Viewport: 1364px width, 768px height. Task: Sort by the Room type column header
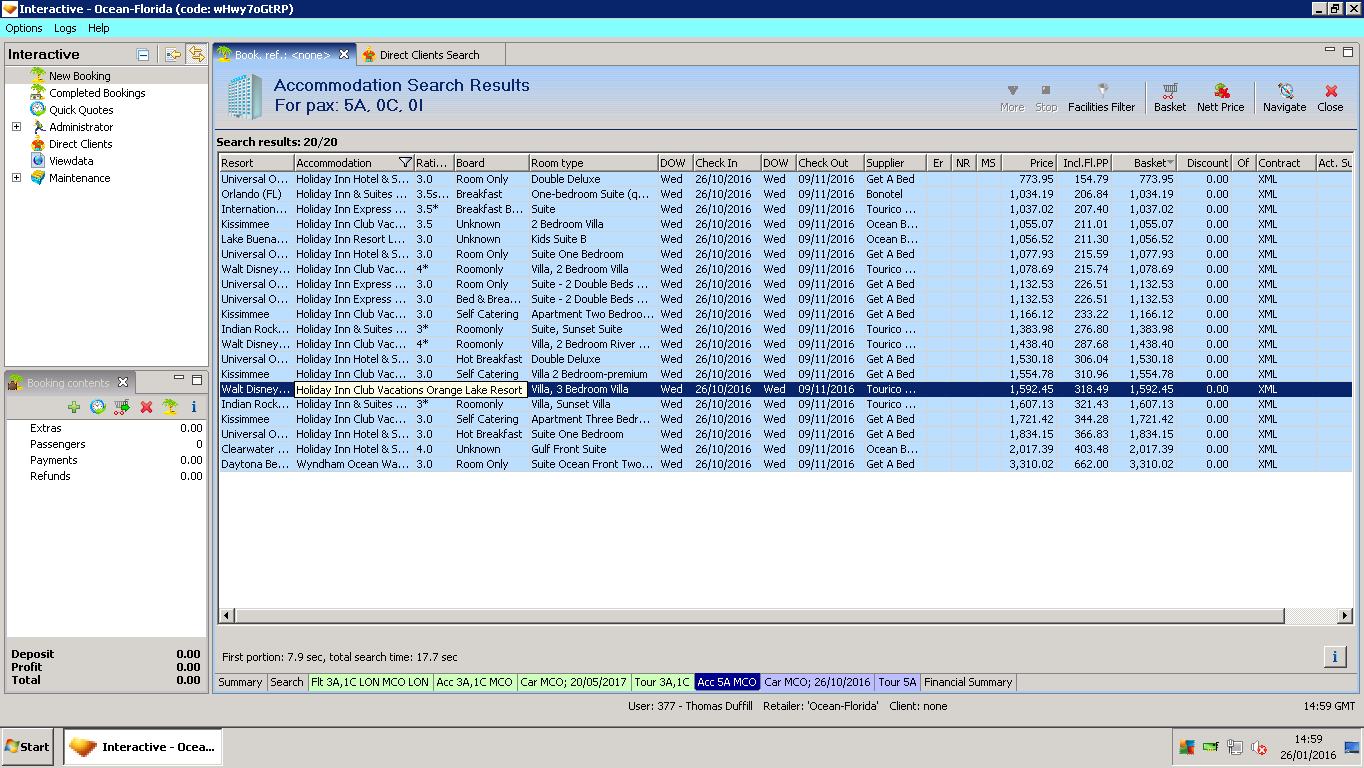(x=592, y=163)
